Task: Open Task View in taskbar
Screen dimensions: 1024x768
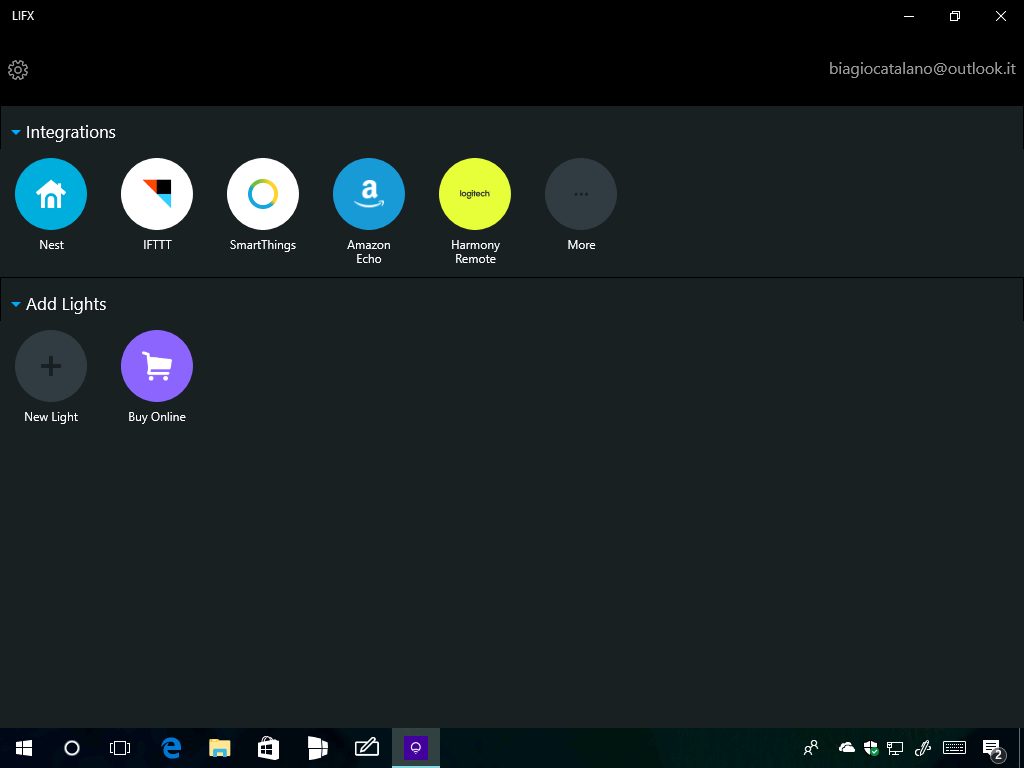Action: click(x=120, y=748)
